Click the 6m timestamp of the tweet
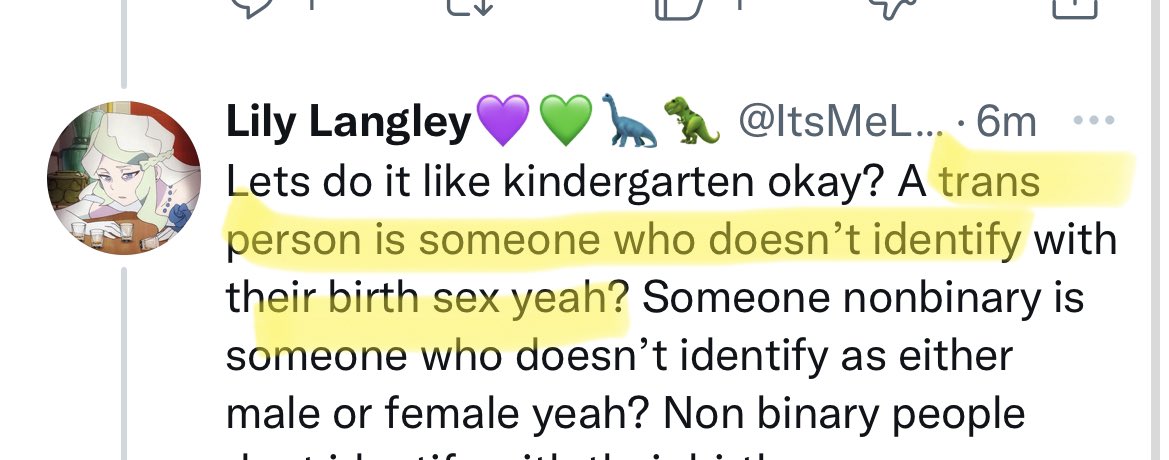Viewport: 1169px width, 460px height. coord(1006,121)
